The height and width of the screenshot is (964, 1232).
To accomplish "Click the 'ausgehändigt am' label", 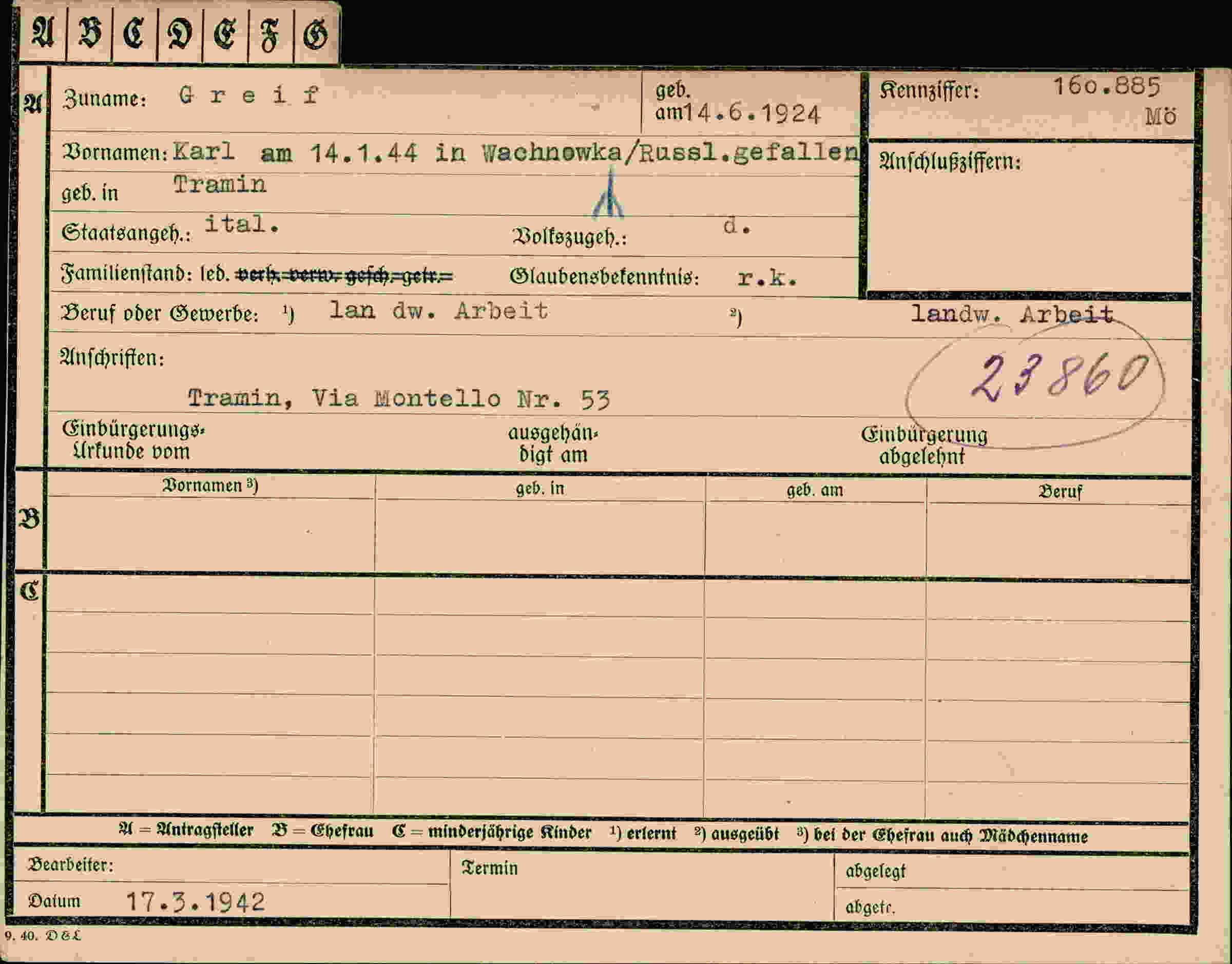I will tap(553, 444).
